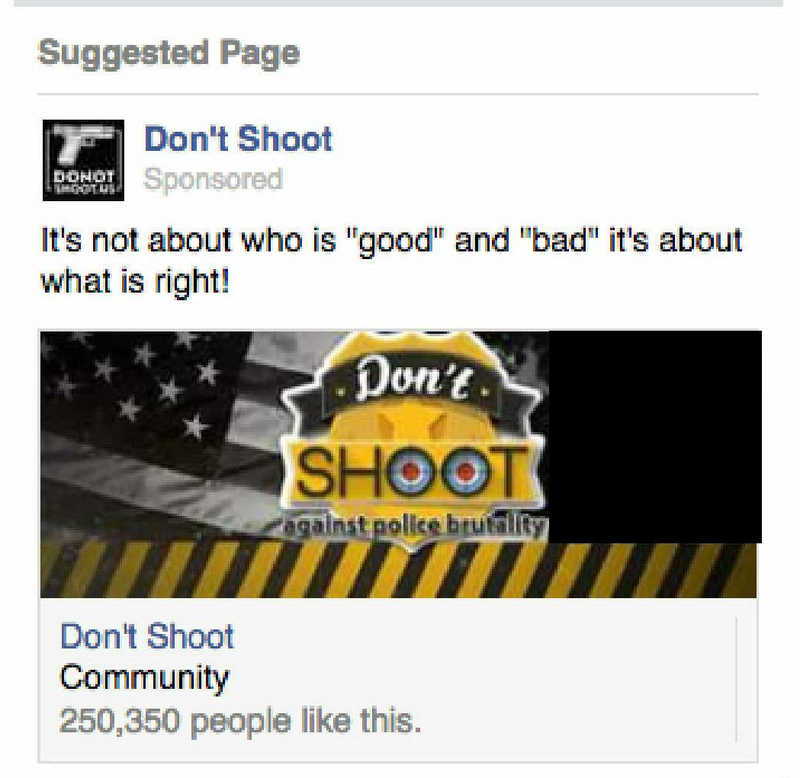Click the "against police brutality" banner text
Viewport: 800px width, 778px height.
[x=414, y=525]
